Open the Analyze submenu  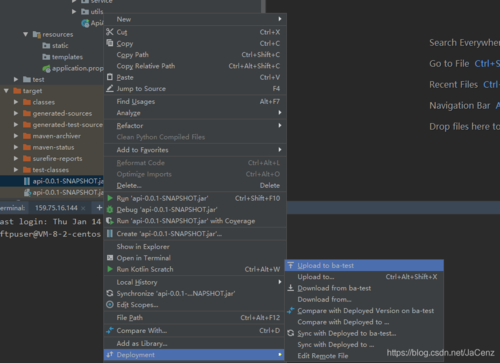(195, 113)
